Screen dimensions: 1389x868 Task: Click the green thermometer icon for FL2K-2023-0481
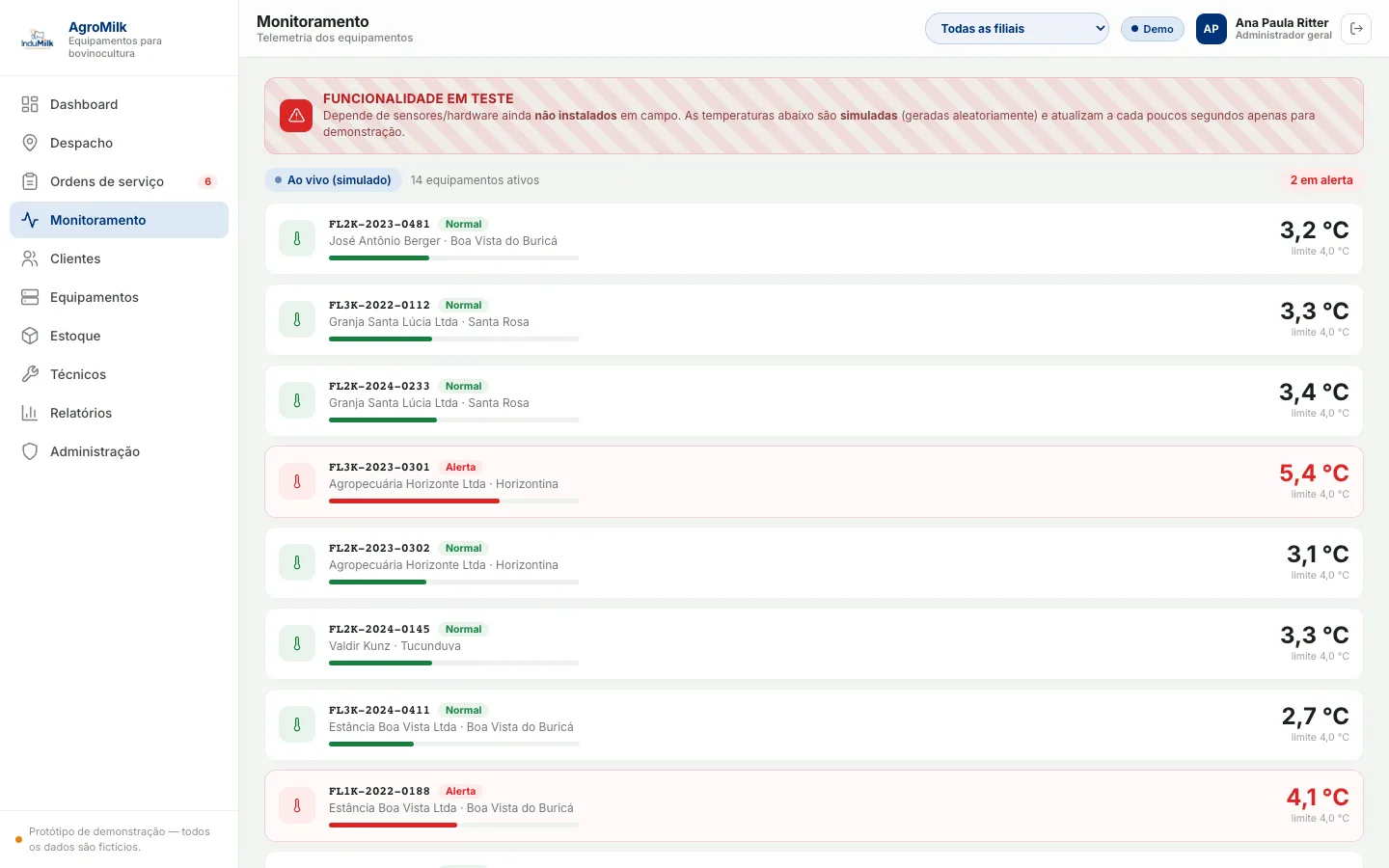[x=297, y=238]
